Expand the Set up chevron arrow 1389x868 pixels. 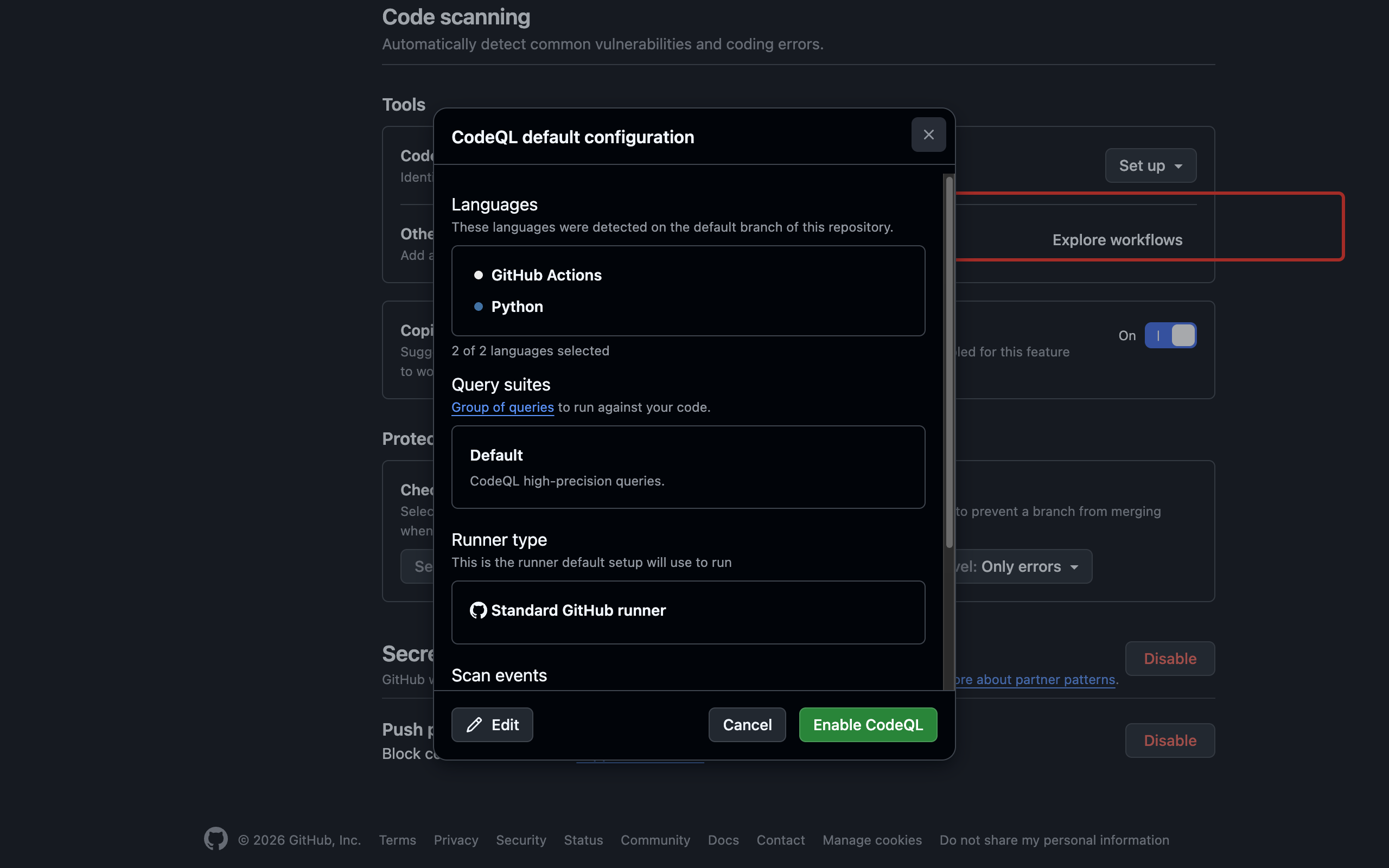[x=1179, y=166]
